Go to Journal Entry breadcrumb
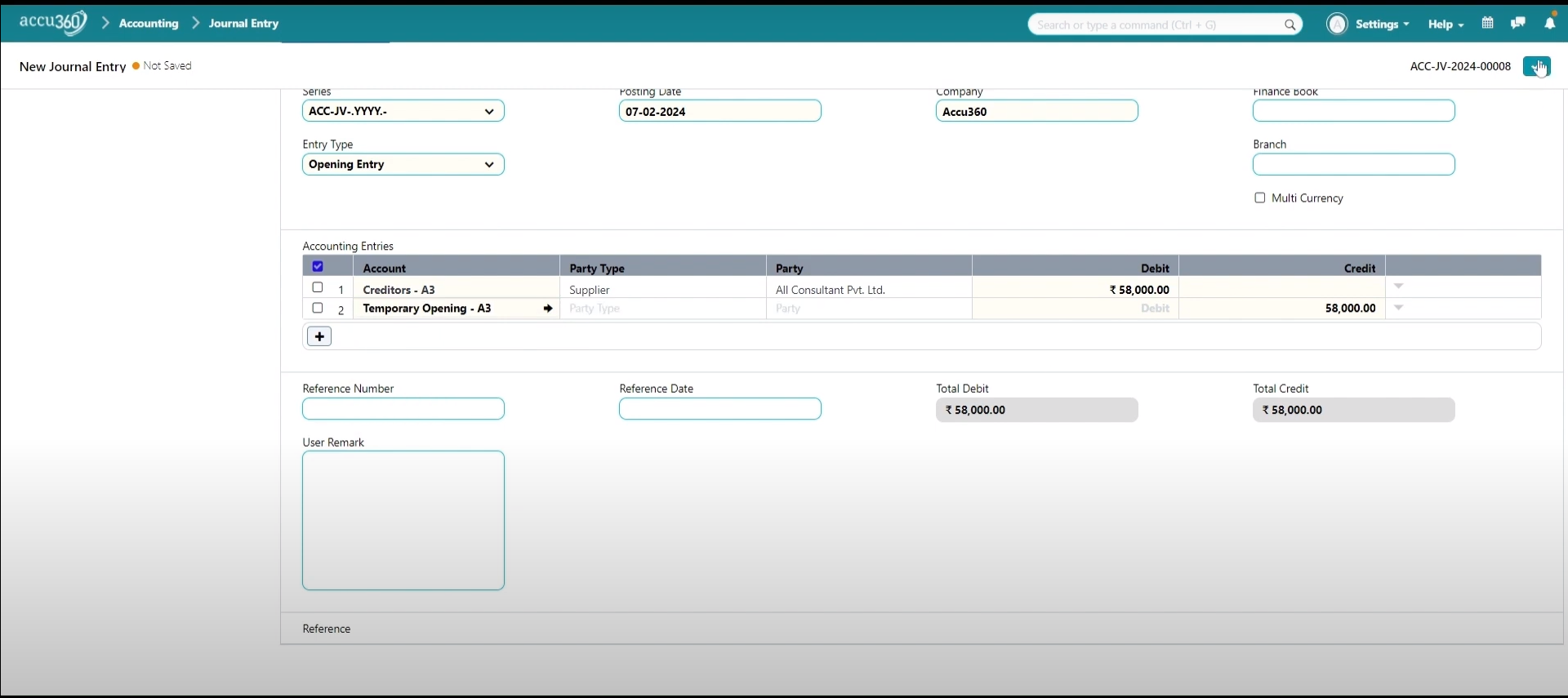Viewport: 1568px width, 698px height. point(243,24)
